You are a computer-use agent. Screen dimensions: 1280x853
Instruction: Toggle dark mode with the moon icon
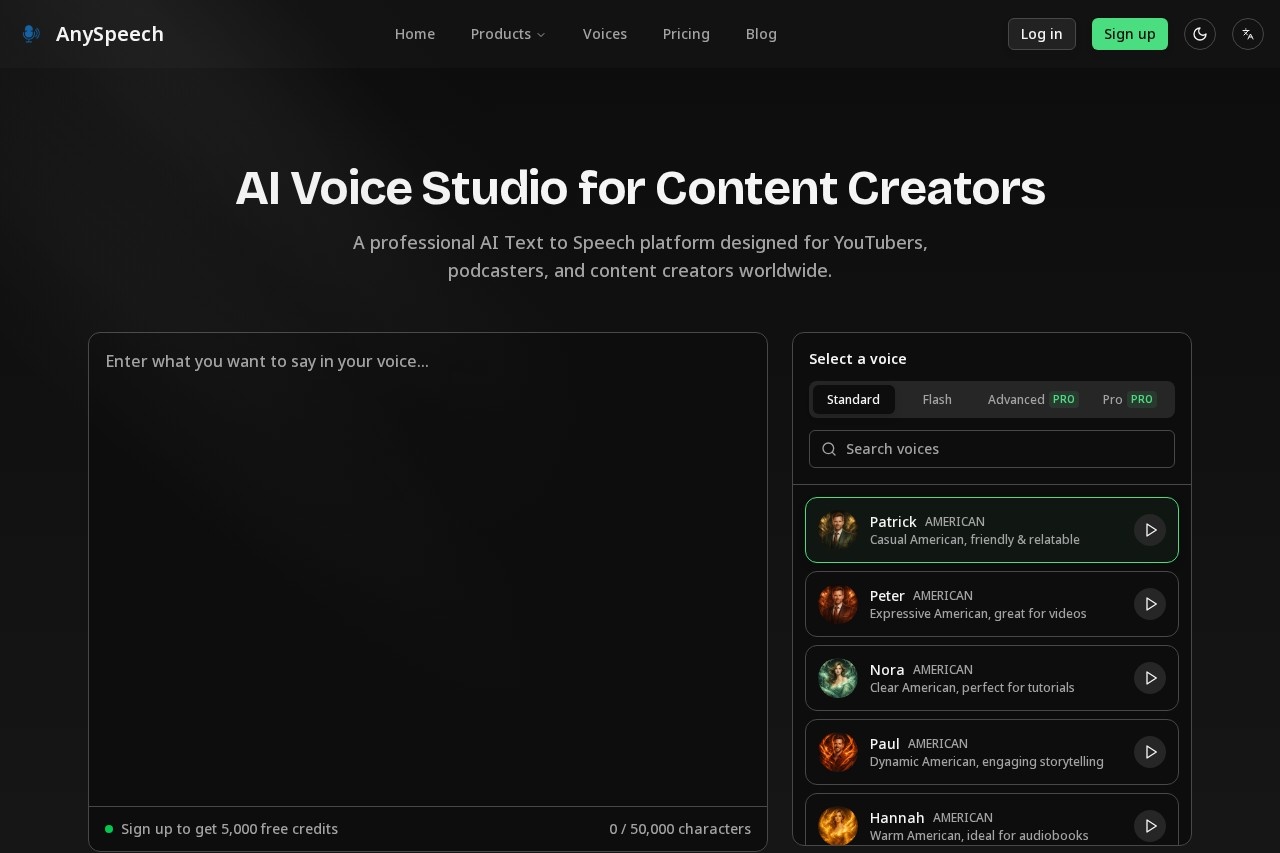1200,34
